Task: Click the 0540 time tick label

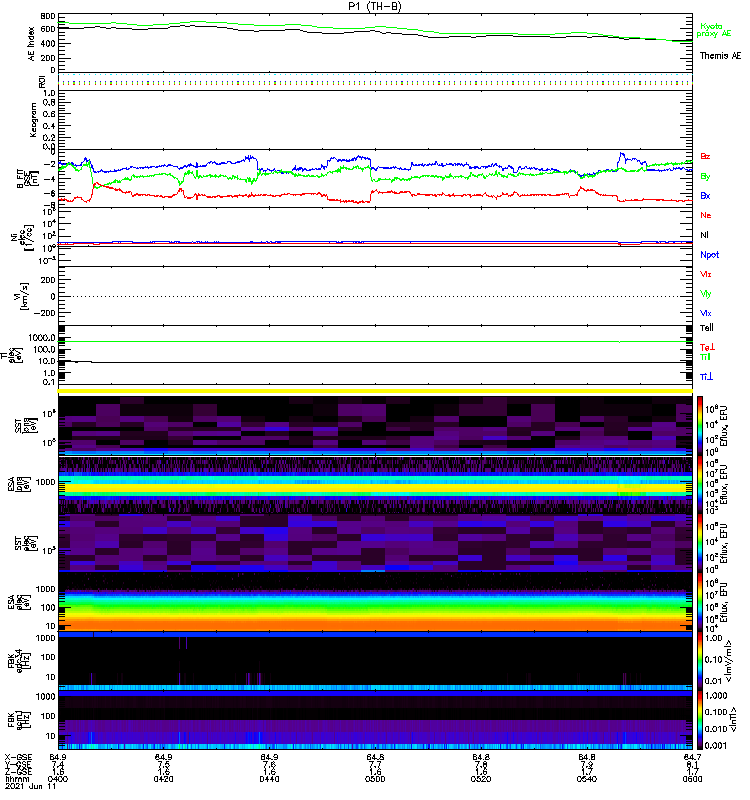Action: coord(587,779)
